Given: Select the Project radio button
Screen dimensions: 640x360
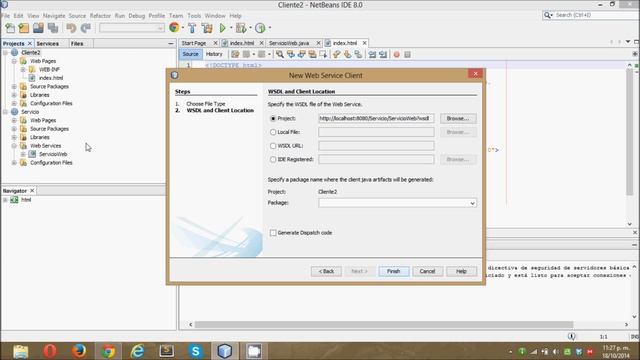Looking at the screenshot, I should (x=273, y=118).
